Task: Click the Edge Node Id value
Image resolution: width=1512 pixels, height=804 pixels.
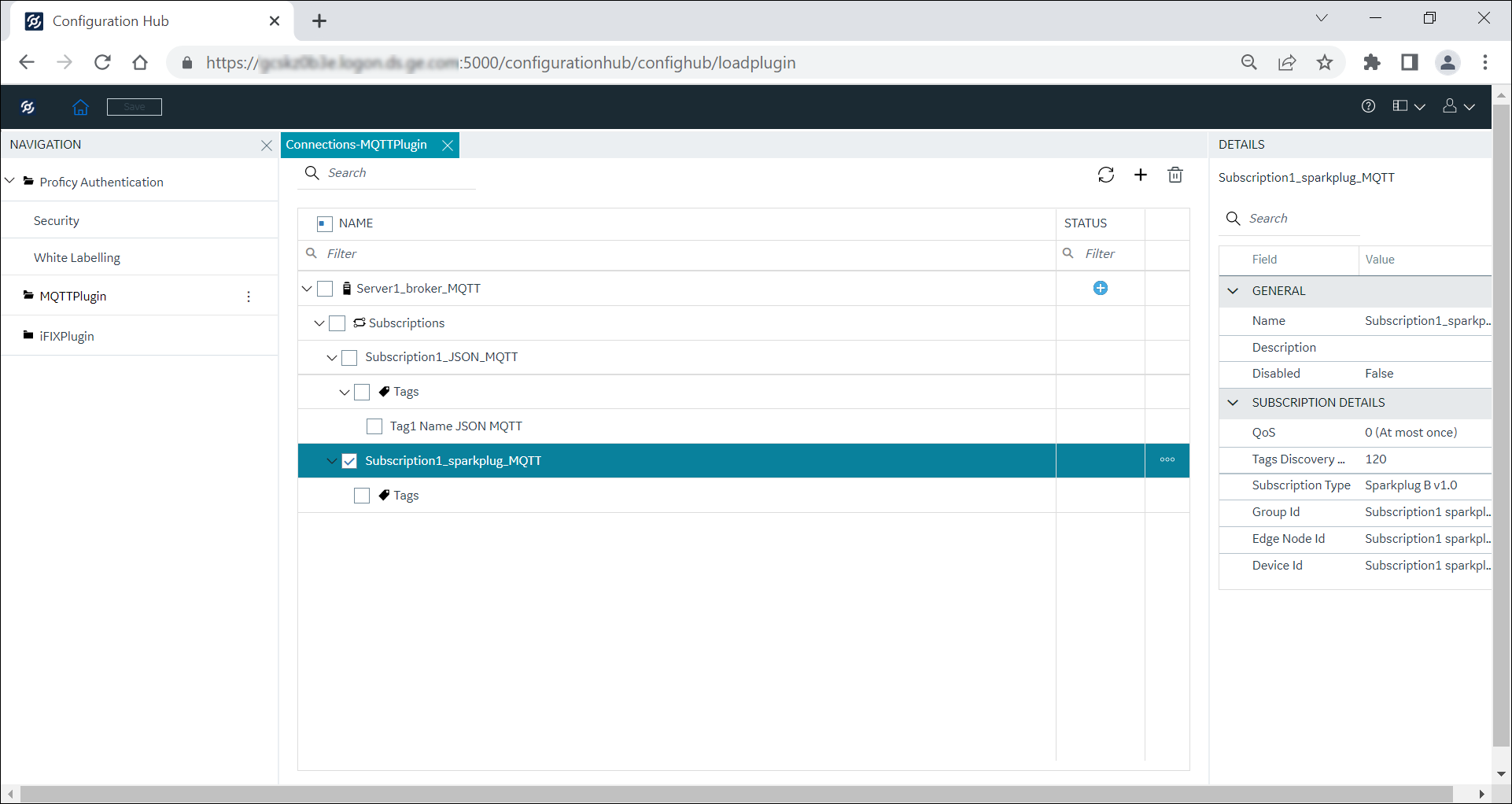Action: [1427, 539]
